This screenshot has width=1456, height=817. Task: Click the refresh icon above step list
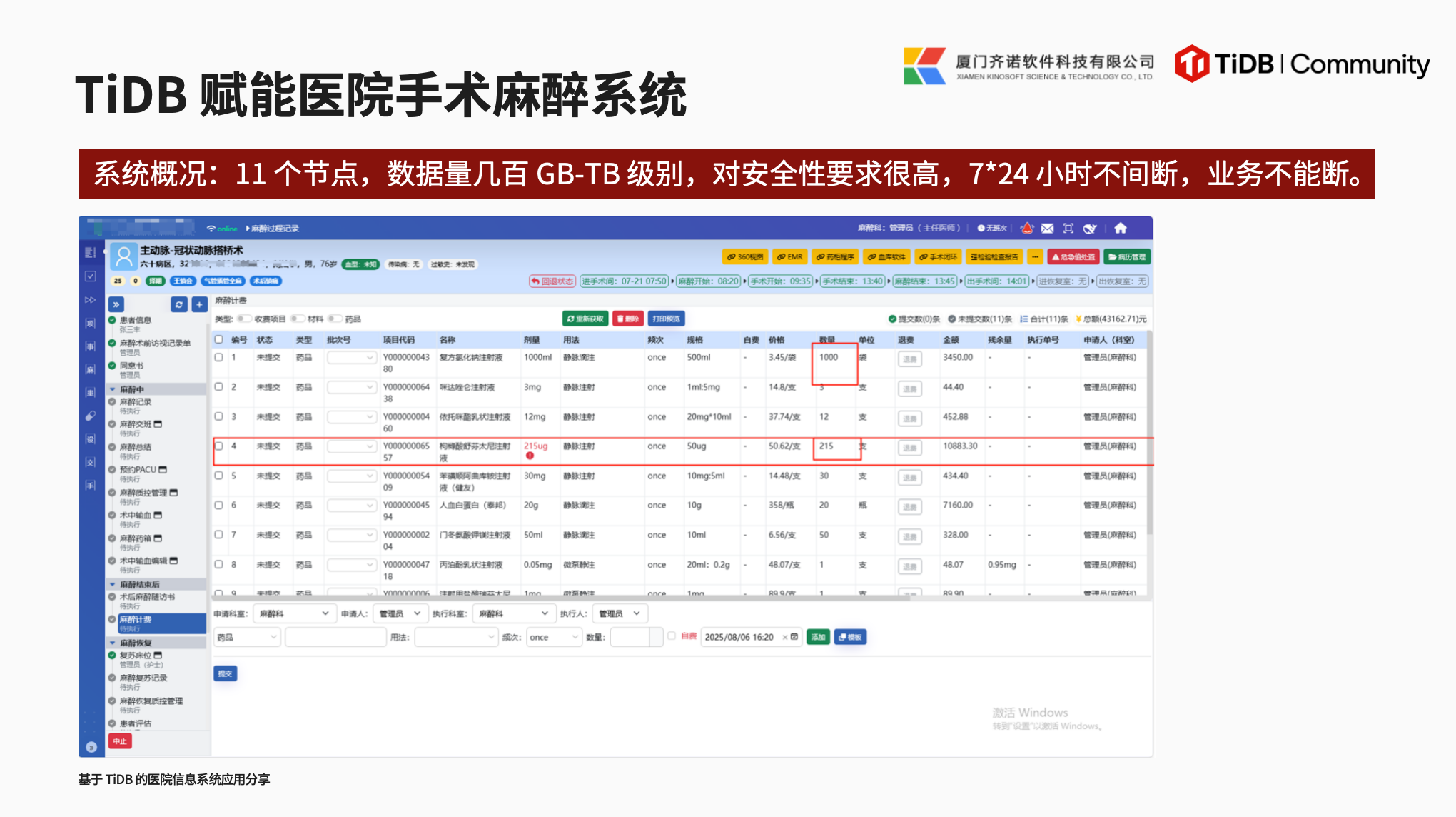(x=178, y=304)
